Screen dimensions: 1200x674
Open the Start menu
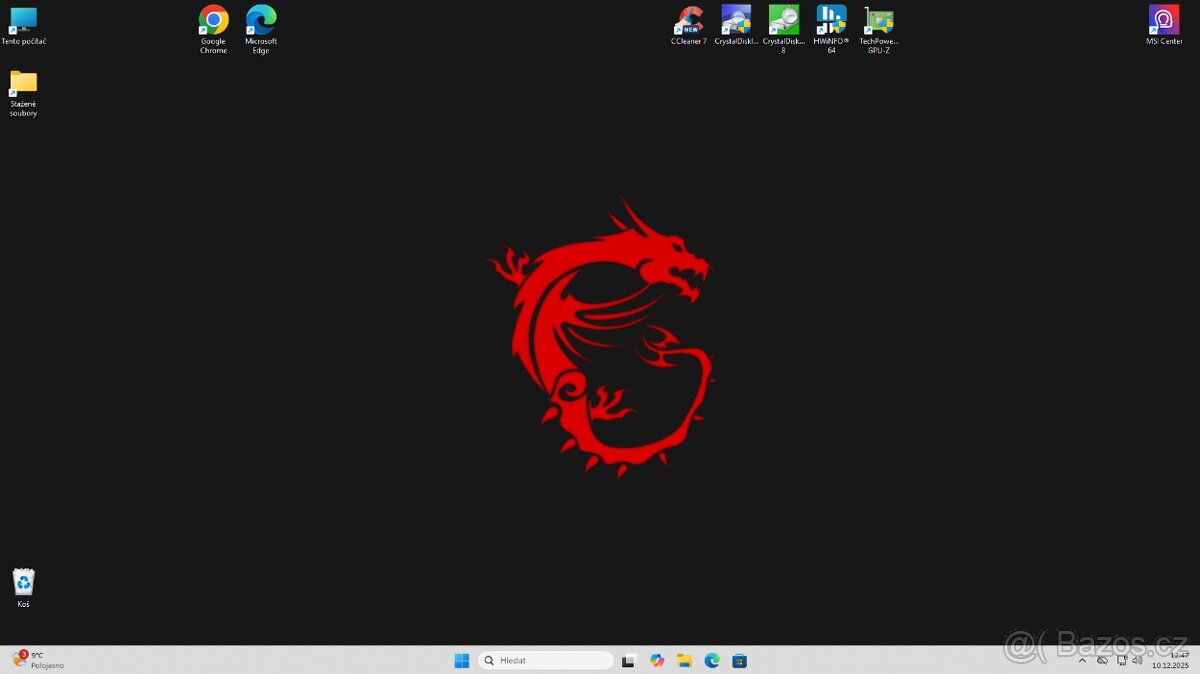point(462,660)
